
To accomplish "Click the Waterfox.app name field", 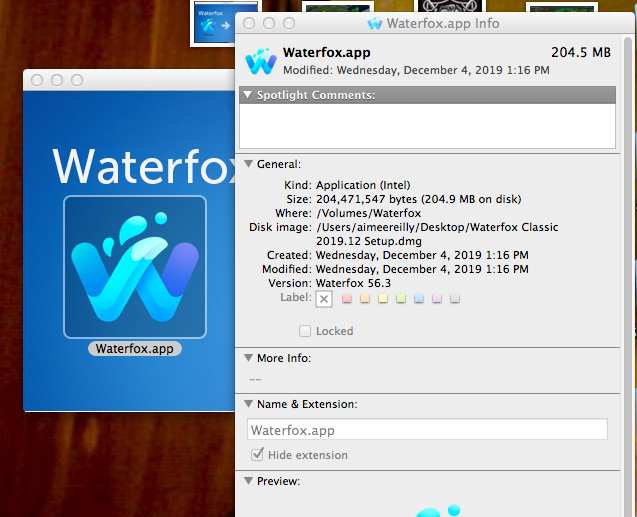I will pos(427,429).
